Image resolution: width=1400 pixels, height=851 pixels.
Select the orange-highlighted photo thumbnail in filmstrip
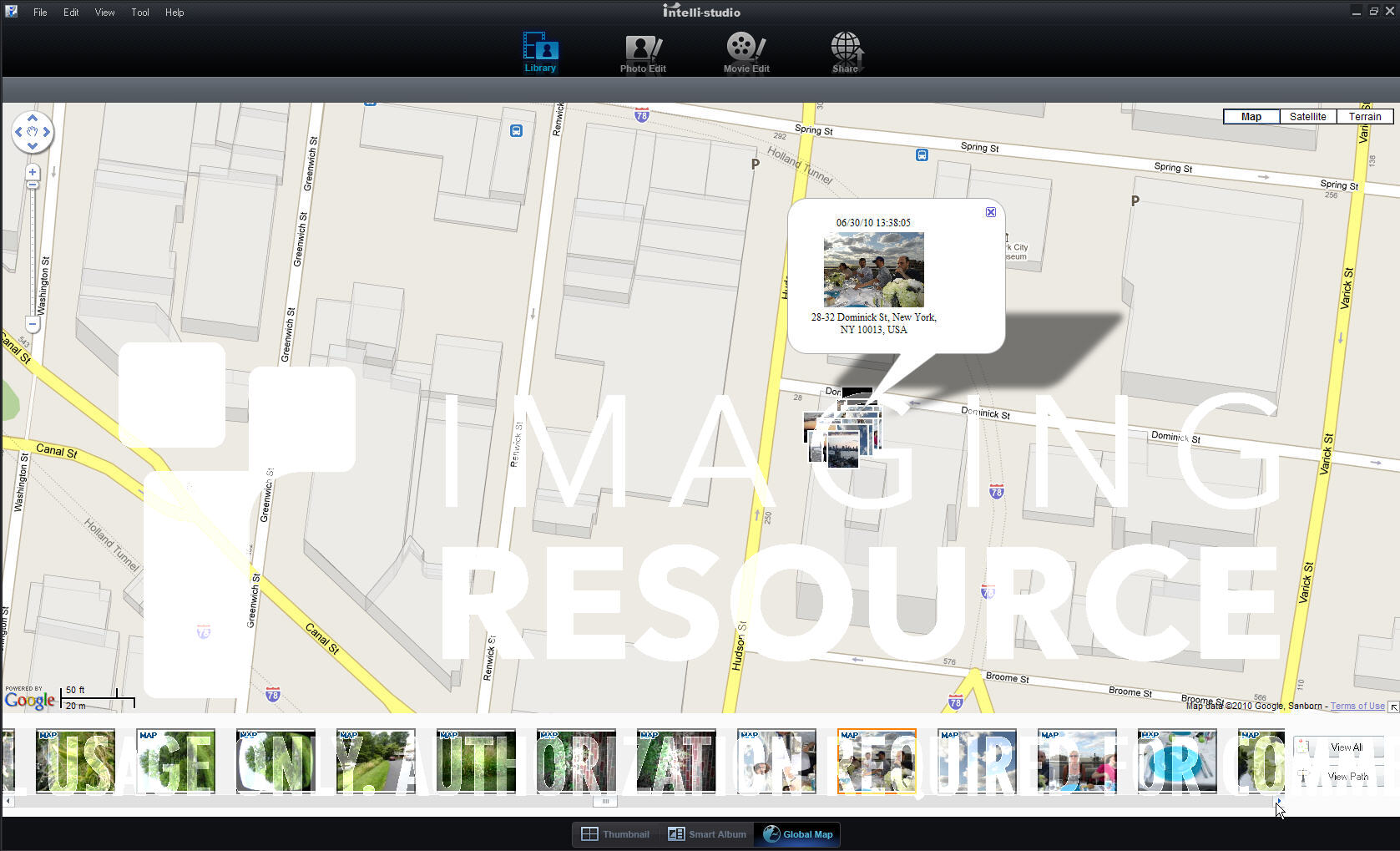tap(877, 761)
